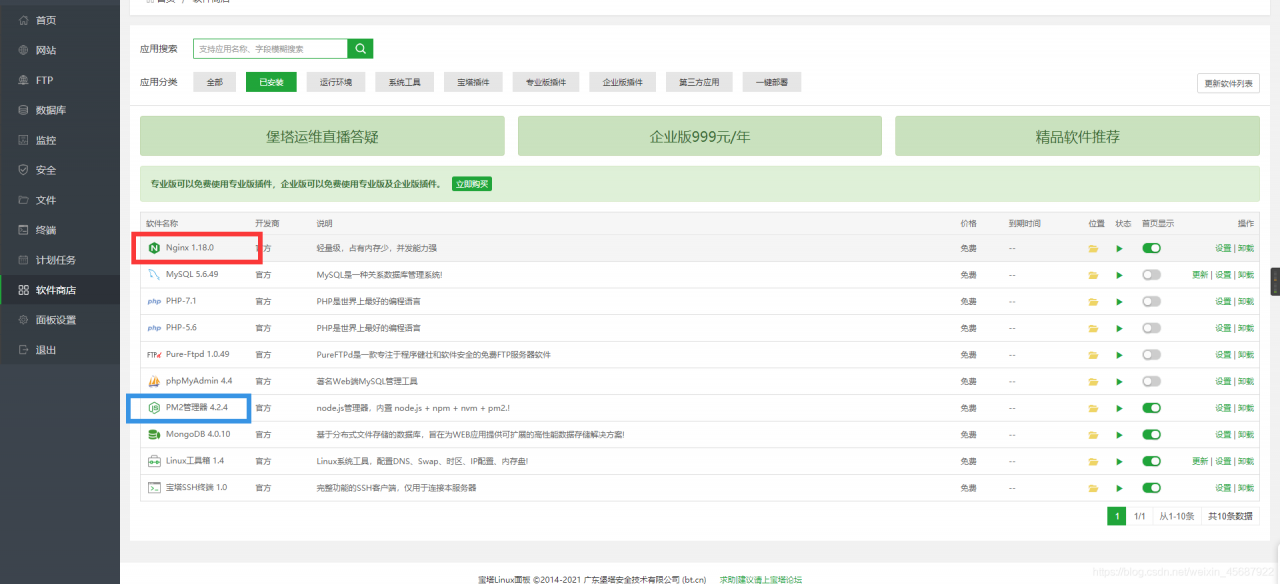
Task: Click the status play icon for MongoDB 4.0.10
Action: (x=1120, y=435)
